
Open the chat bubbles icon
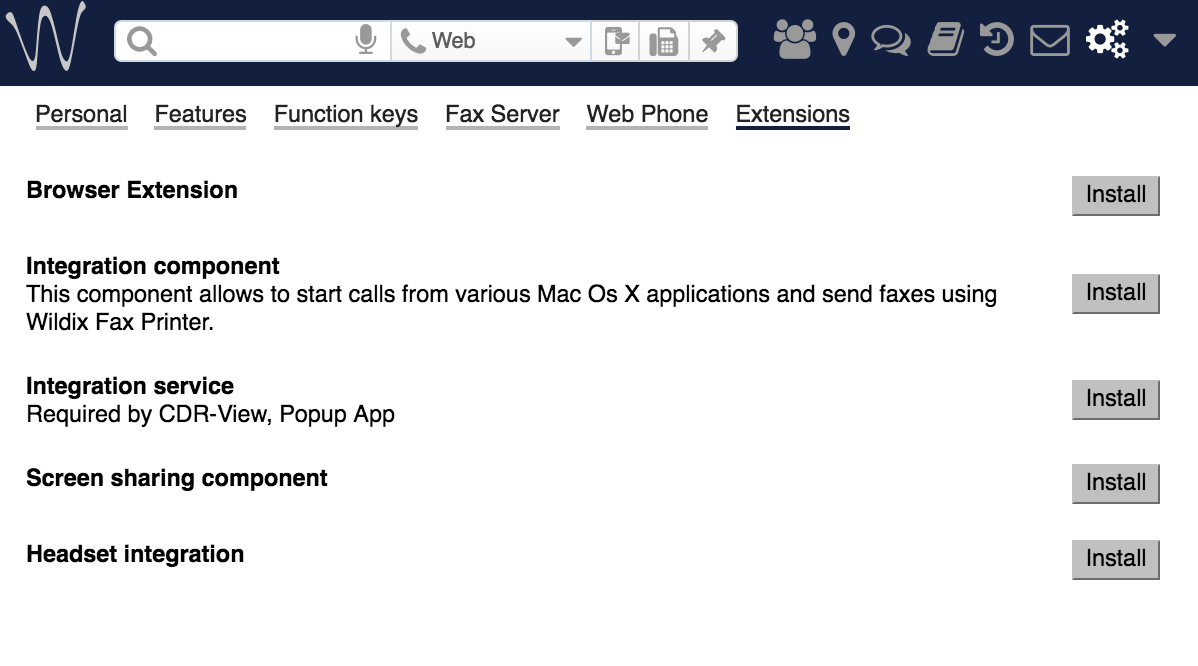click(890, 40)
